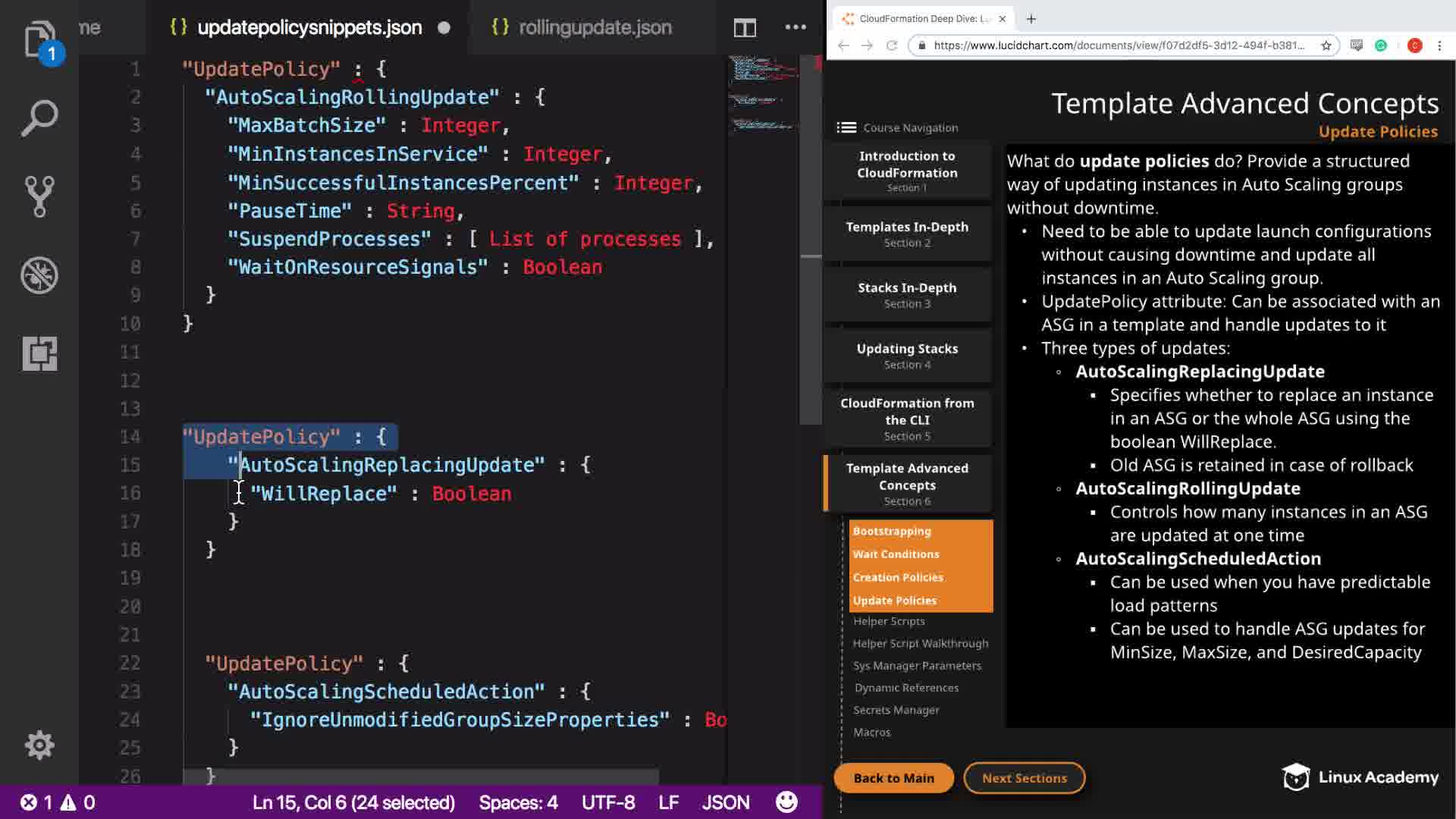The image size is (1456, 819).
Task: Open the Manage gear icon
Action: click(x=39, y=745)
